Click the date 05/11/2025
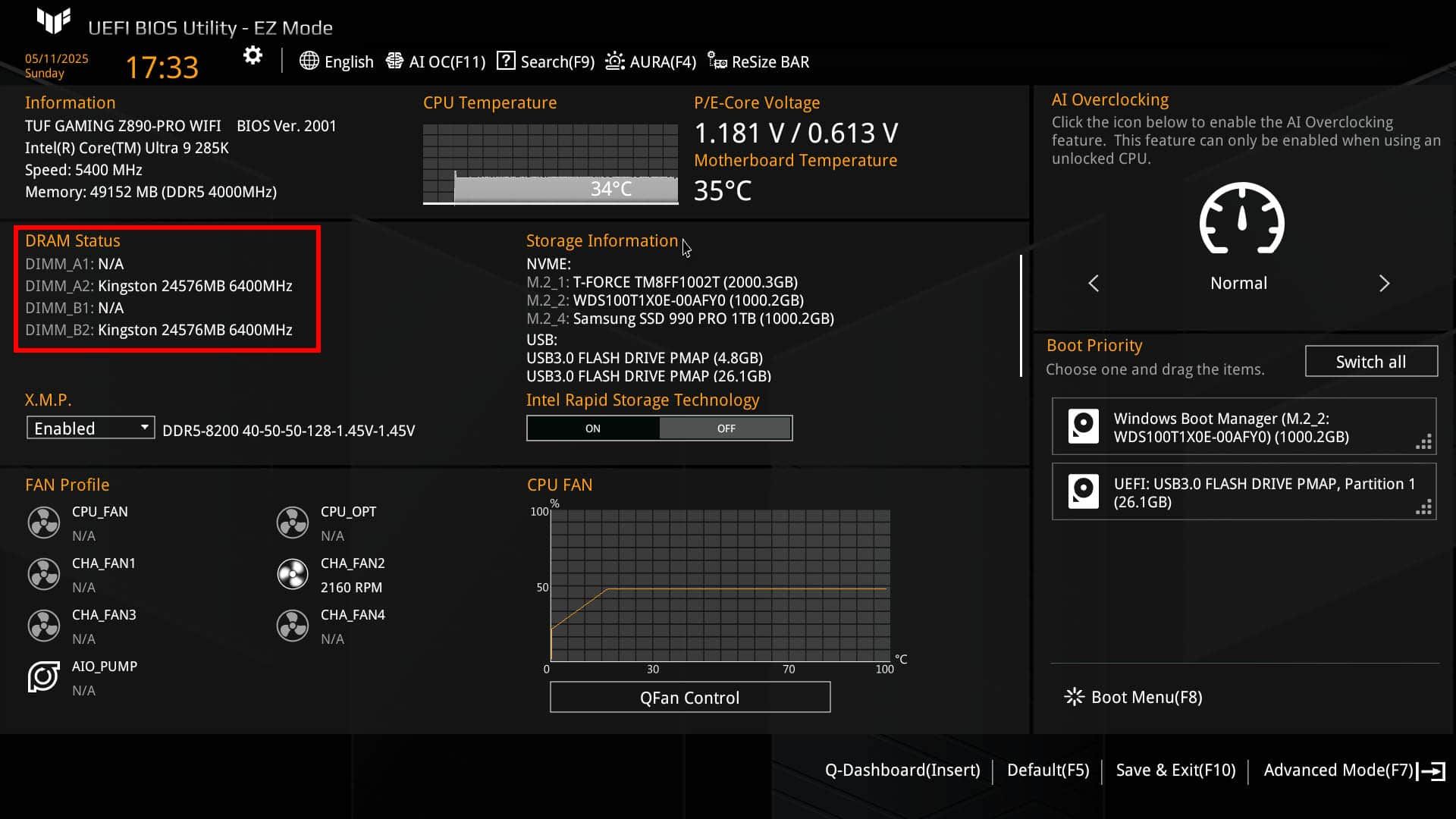The image size is (1456, 819). point(57,58)
